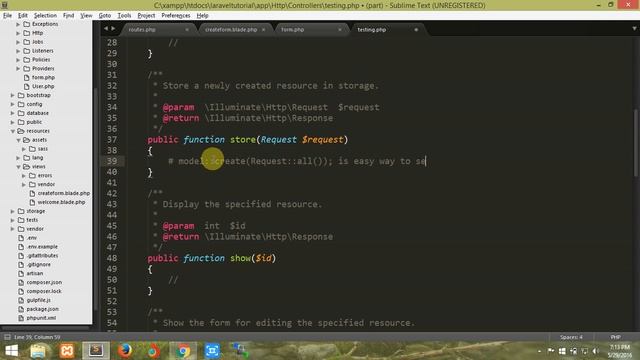This screenshot has width=640, height=360.
Task: Open gulpfile.js in the sidebar
Action: tap(38, 300)
